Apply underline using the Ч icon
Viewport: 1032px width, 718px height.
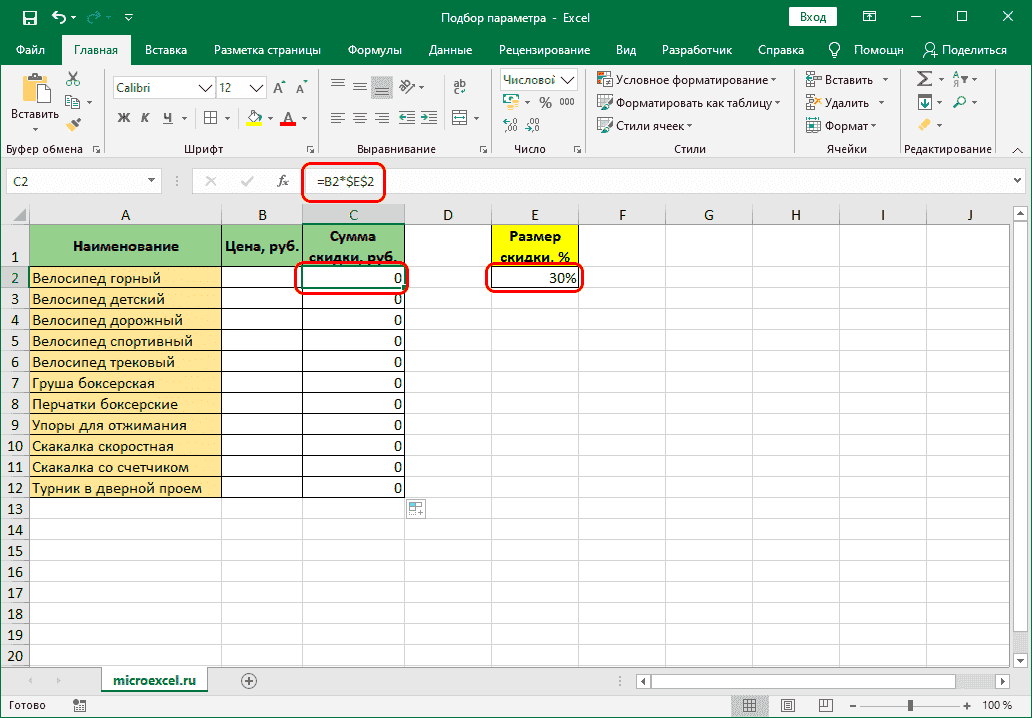point(167,116)
